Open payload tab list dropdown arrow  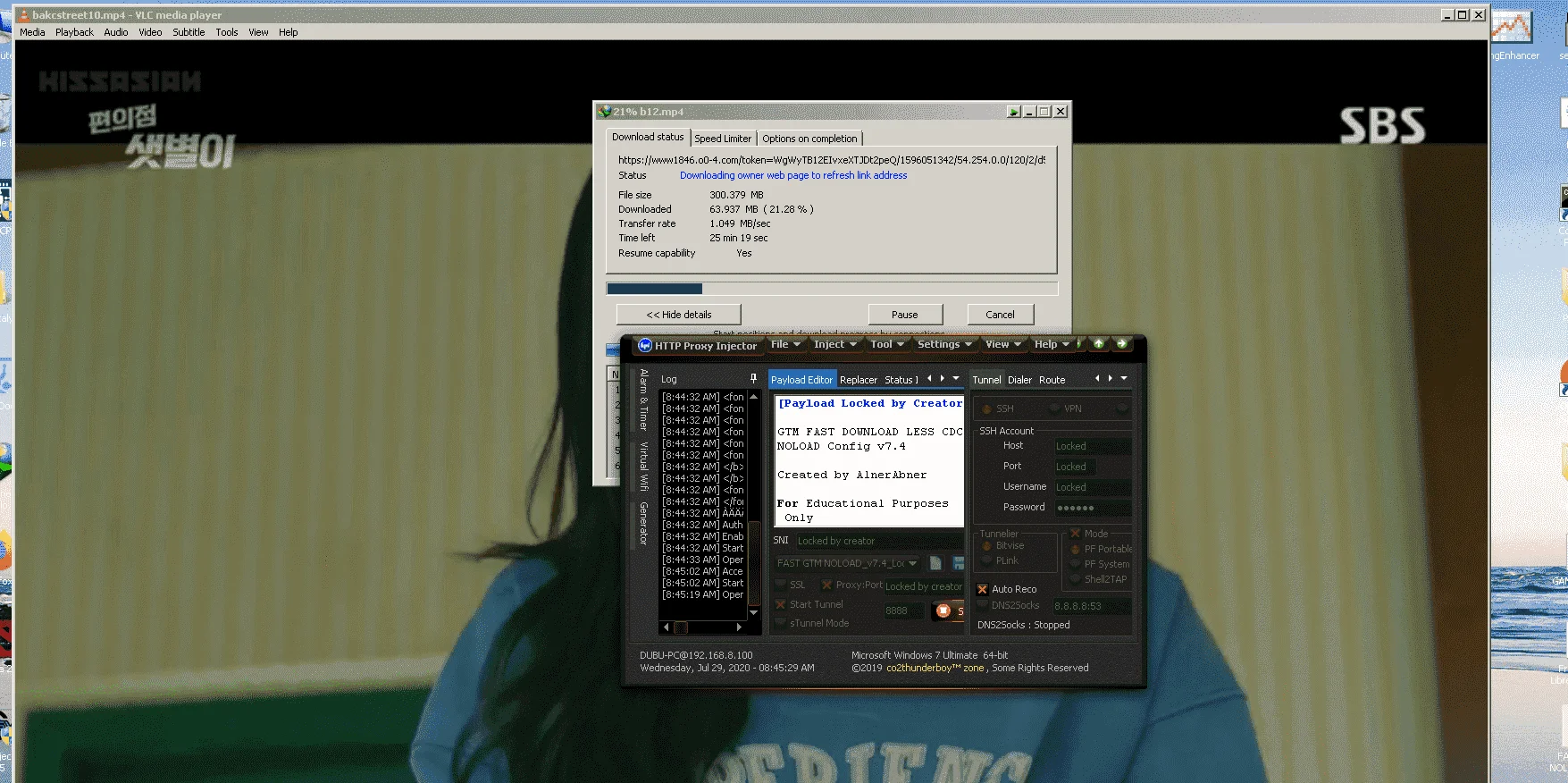(956, 378)
